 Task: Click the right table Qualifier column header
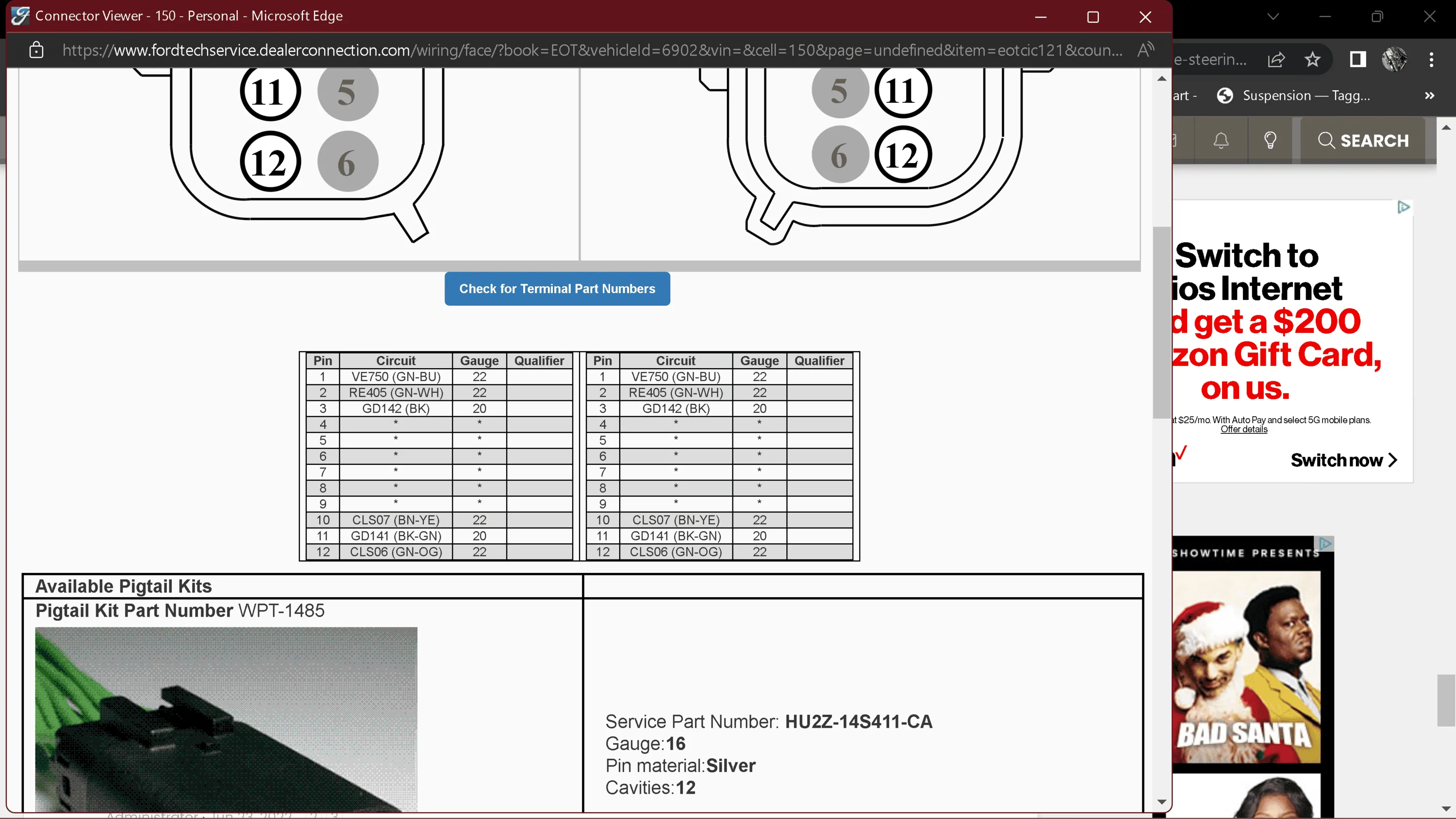tap(819, 360)
